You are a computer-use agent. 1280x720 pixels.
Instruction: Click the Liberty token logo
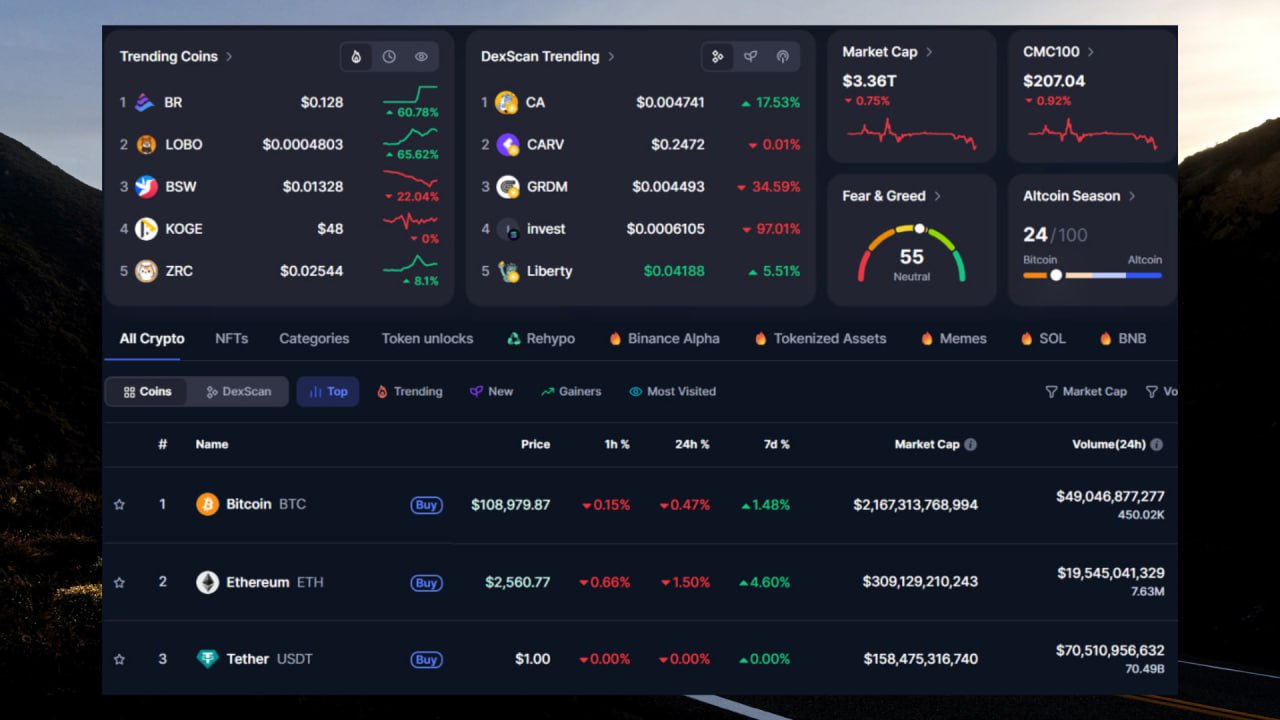507,271
